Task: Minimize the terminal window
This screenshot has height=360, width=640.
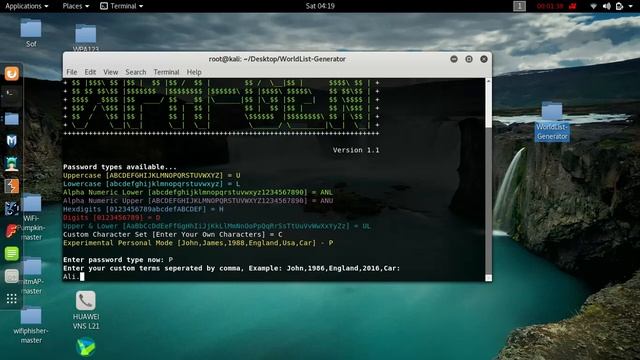Action: [454, 59]
